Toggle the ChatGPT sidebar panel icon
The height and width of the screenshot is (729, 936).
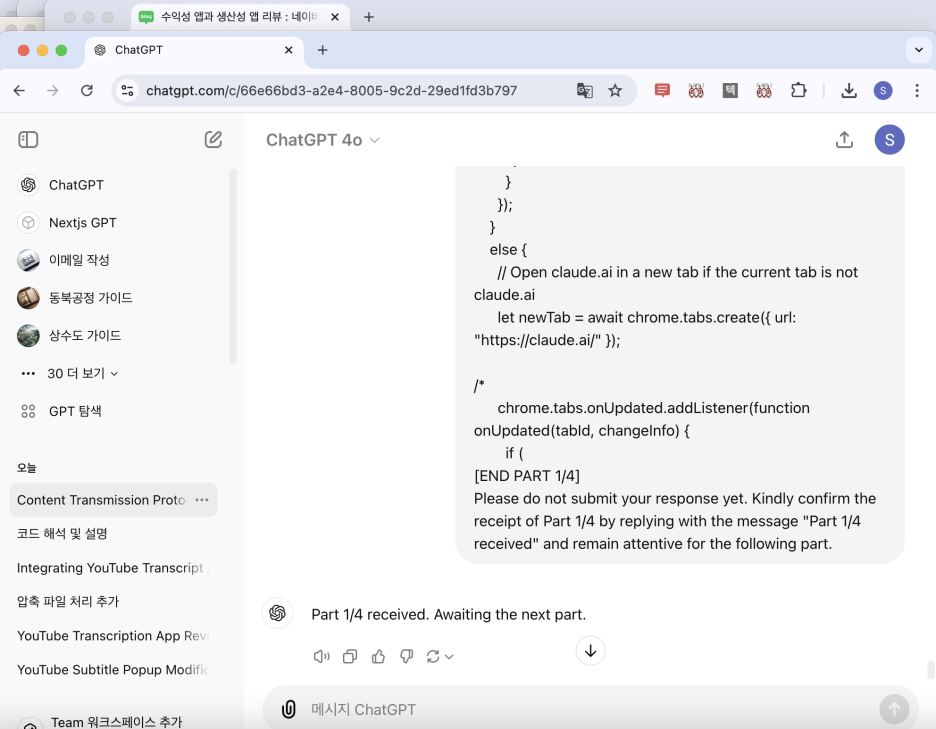28,140
